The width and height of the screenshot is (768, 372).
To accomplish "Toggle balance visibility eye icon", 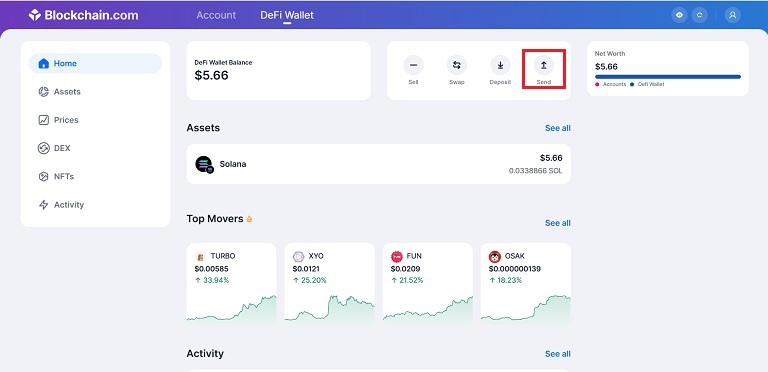I will pyautogui.click(x=679, y=15).
